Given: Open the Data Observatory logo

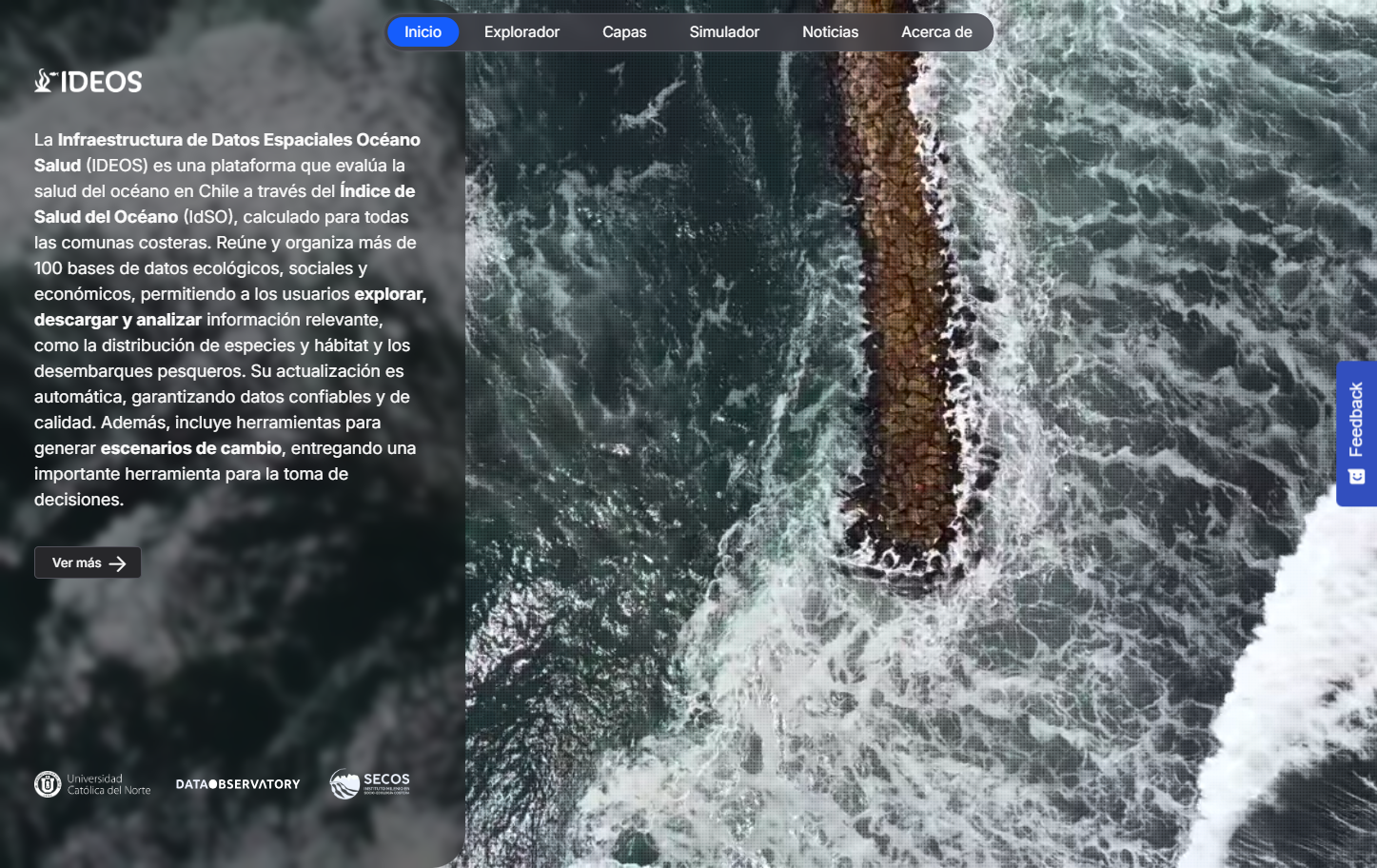Looking at the screenshot, I should point(238,784).
